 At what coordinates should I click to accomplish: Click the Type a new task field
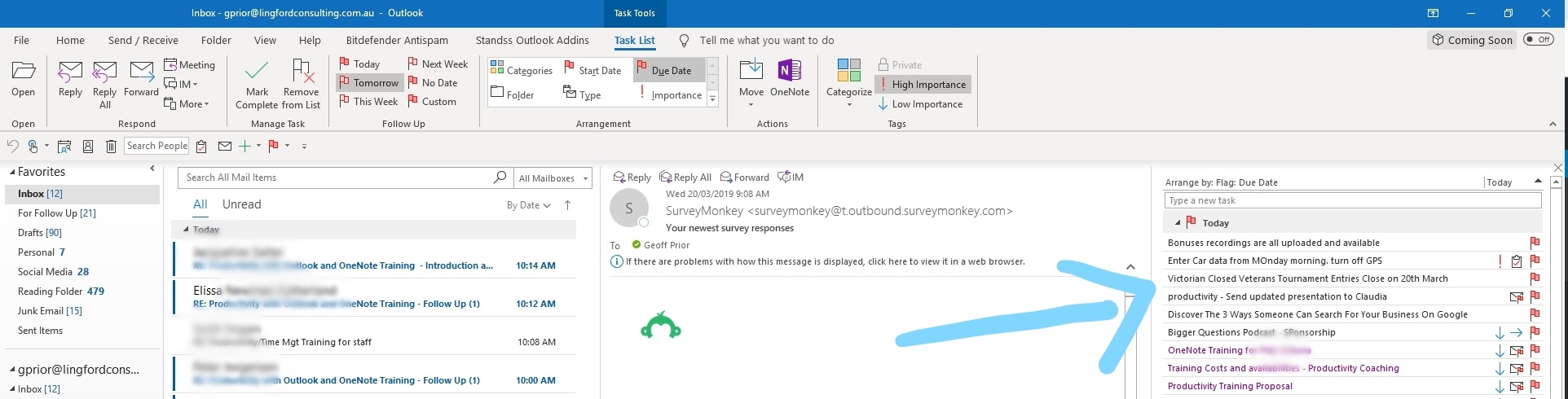(1353, 200)
